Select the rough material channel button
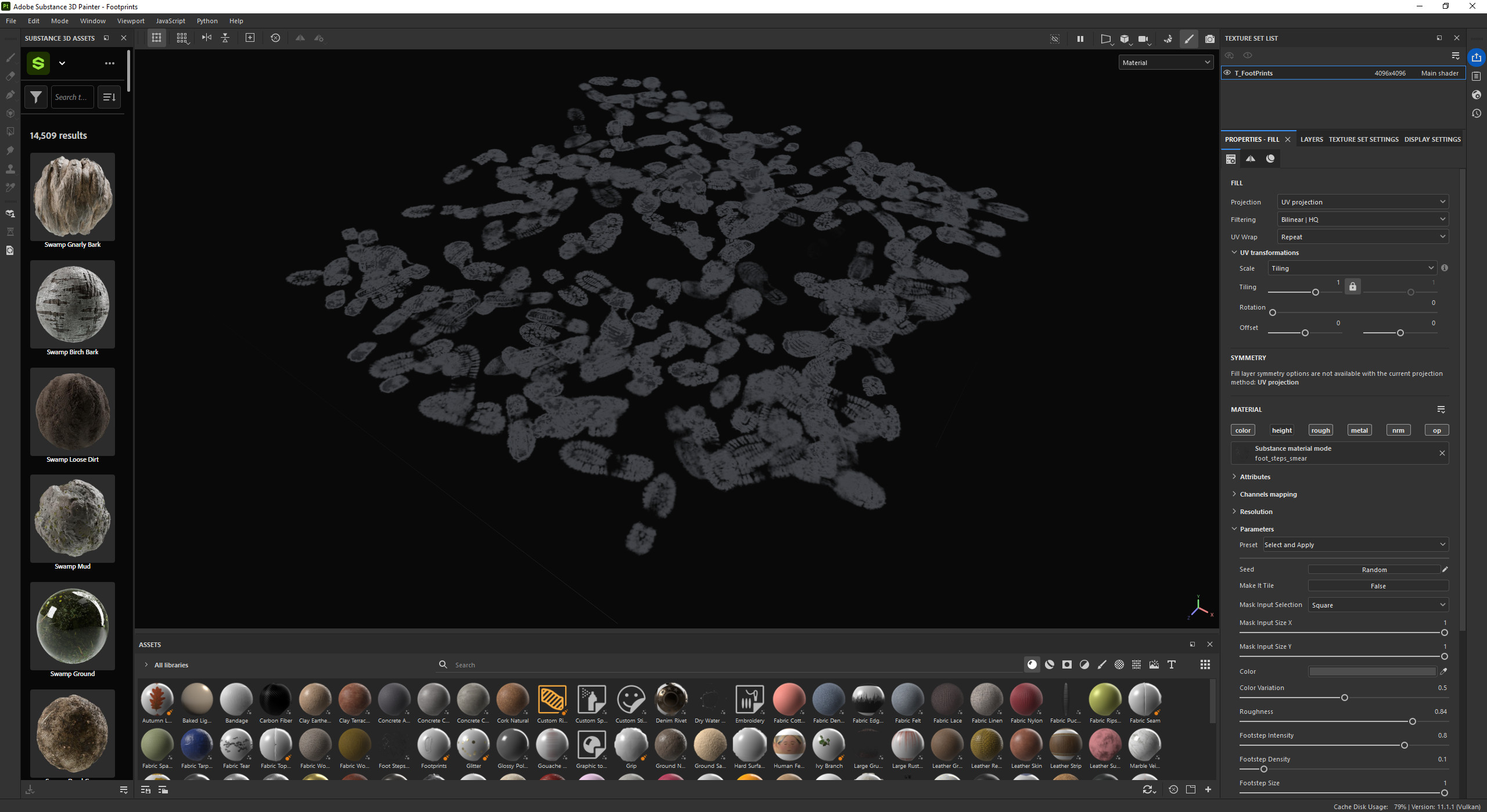The width and height of the screenshot is (1487, 812). tap(1321, 430)
